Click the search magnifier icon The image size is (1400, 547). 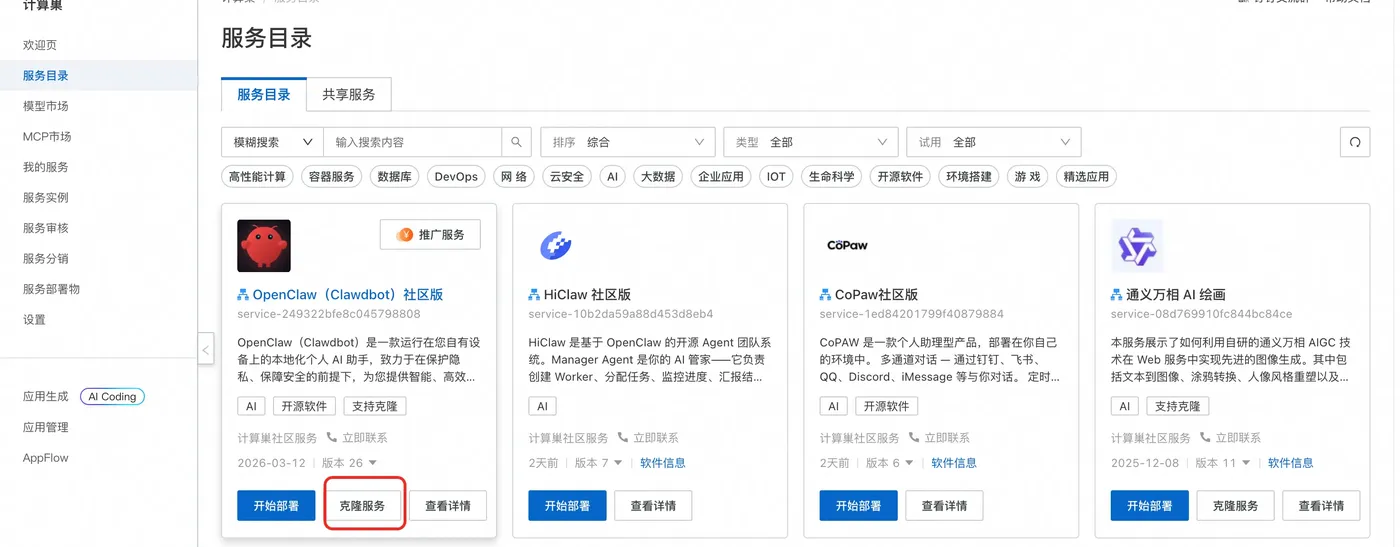click(516, 142)
